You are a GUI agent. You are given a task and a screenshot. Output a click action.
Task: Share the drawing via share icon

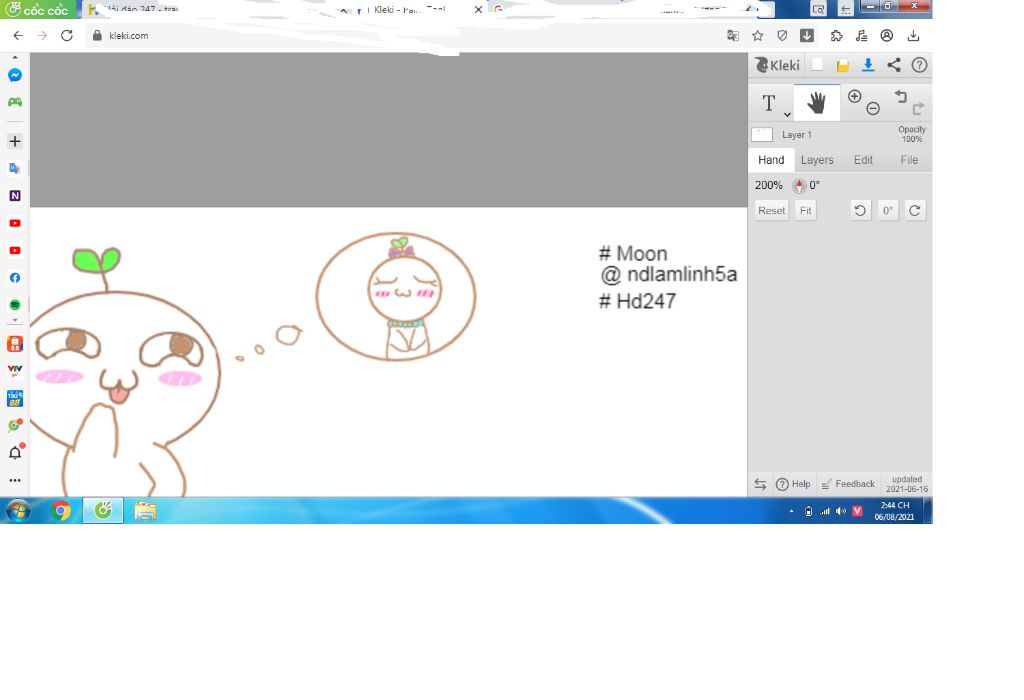[894, 65]
